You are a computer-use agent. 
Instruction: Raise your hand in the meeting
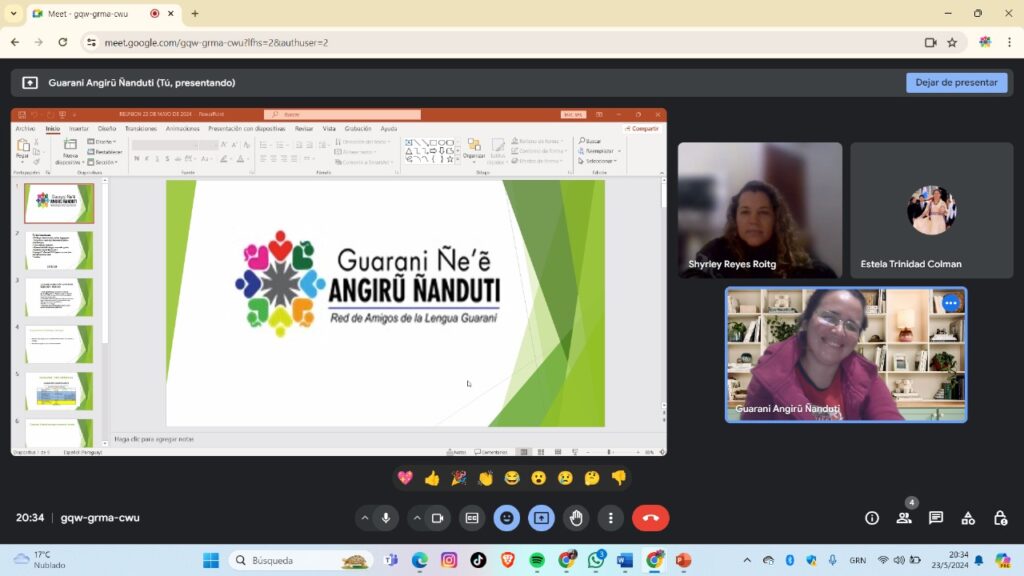click(x=576, y=518)
